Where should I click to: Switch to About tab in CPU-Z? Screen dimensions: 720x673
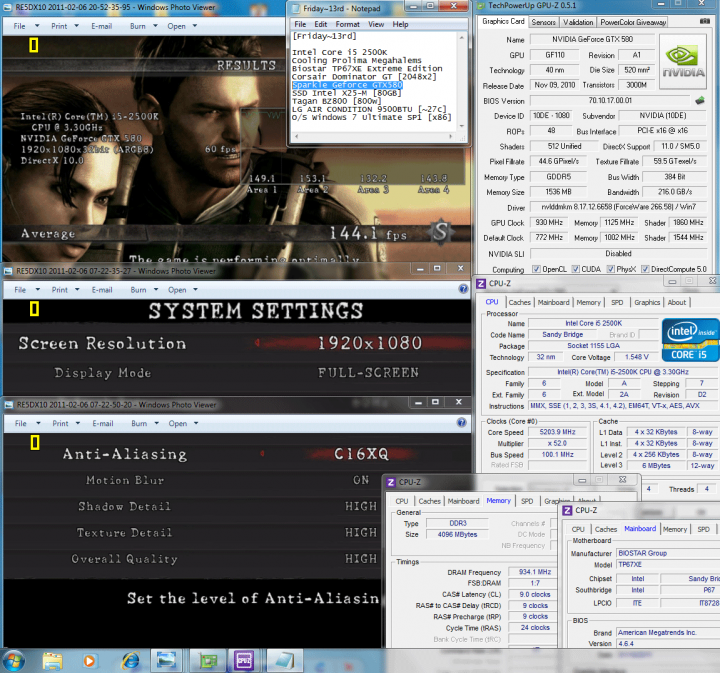pos(676,302)
